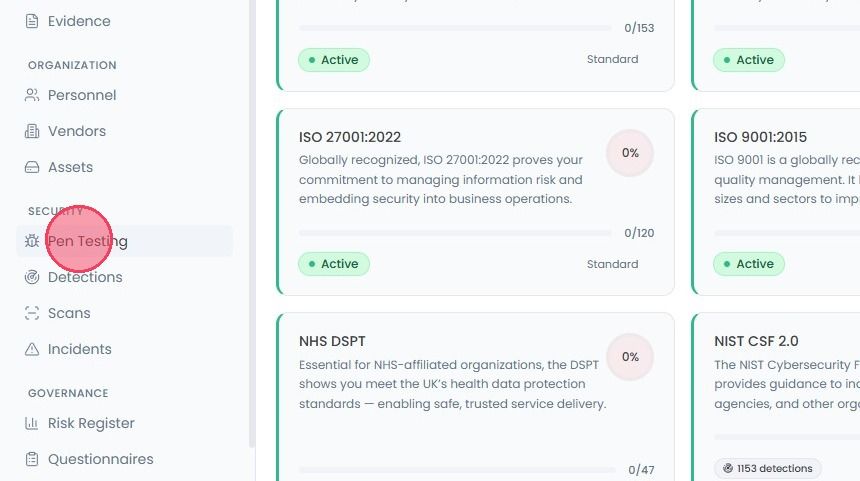Click Active badge on ISO 27001:2022 card
Image resolution: width=860 pixels, height=481 pixels.
tap(333, 264)
